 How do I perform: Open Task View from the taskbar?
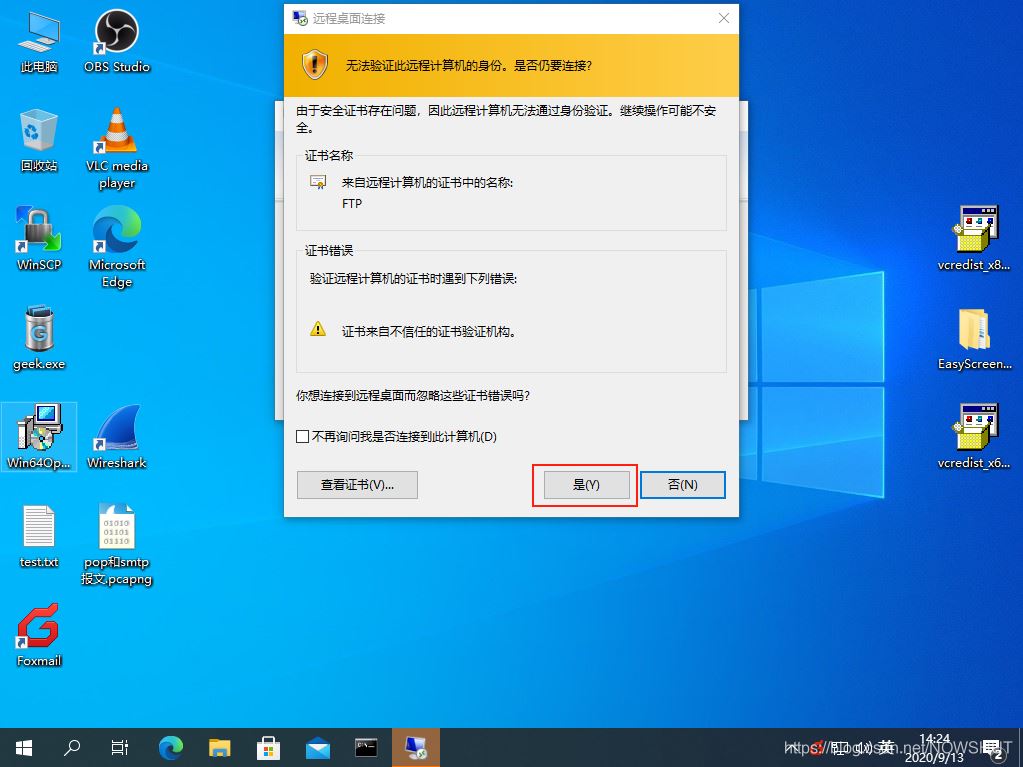(119, 747)
